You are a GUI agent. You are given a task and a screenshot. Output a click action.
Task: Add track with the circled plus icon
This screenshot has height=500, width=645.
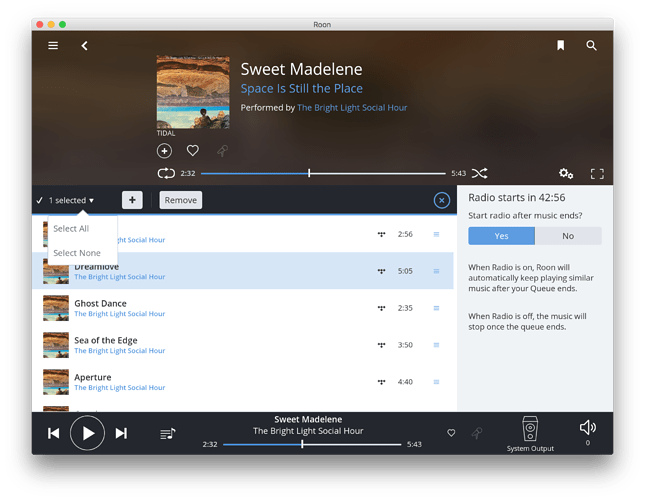pos(165,151)
